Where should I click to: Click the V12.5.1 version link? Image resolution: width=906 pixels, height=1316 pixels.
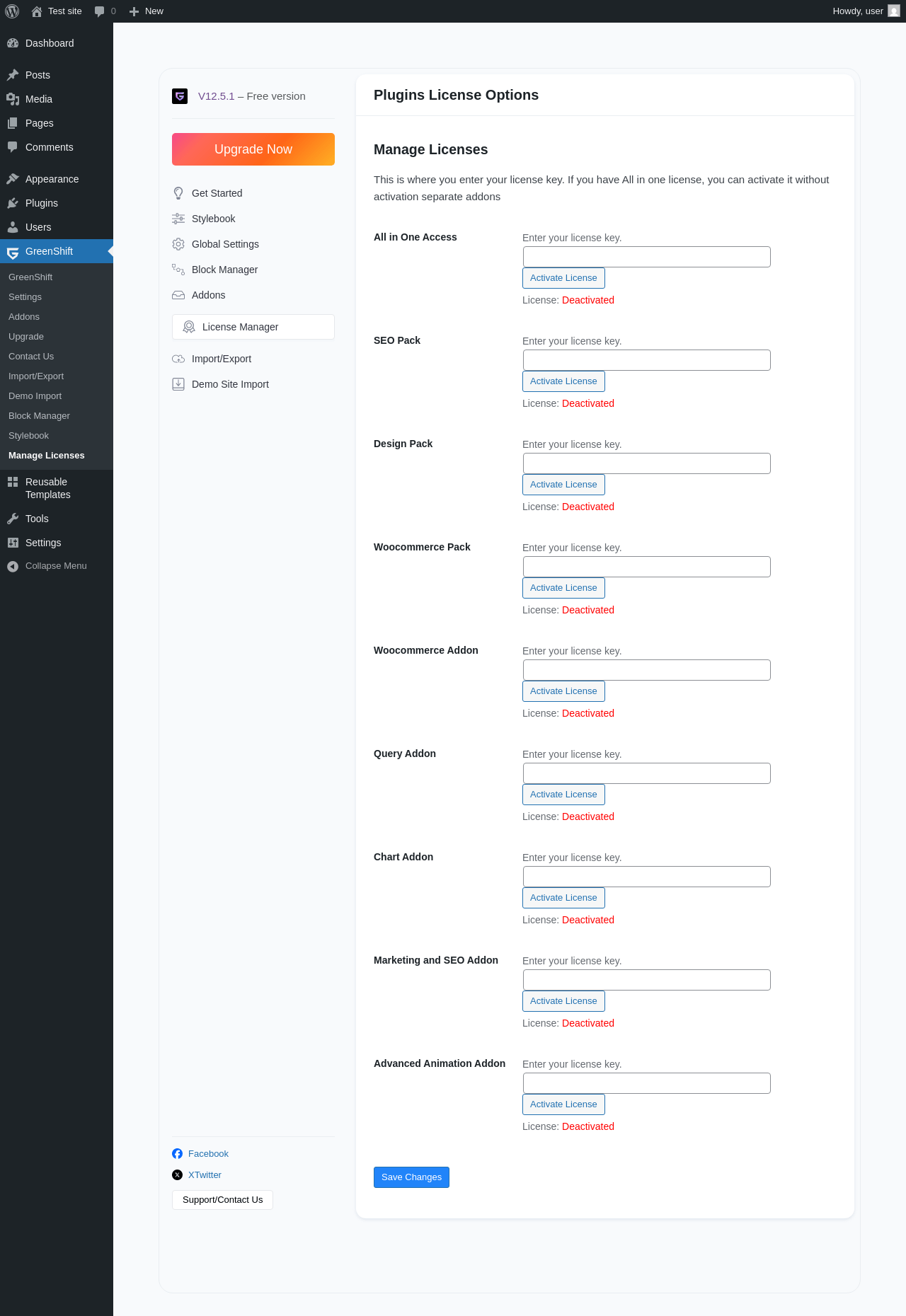[216, 96]
